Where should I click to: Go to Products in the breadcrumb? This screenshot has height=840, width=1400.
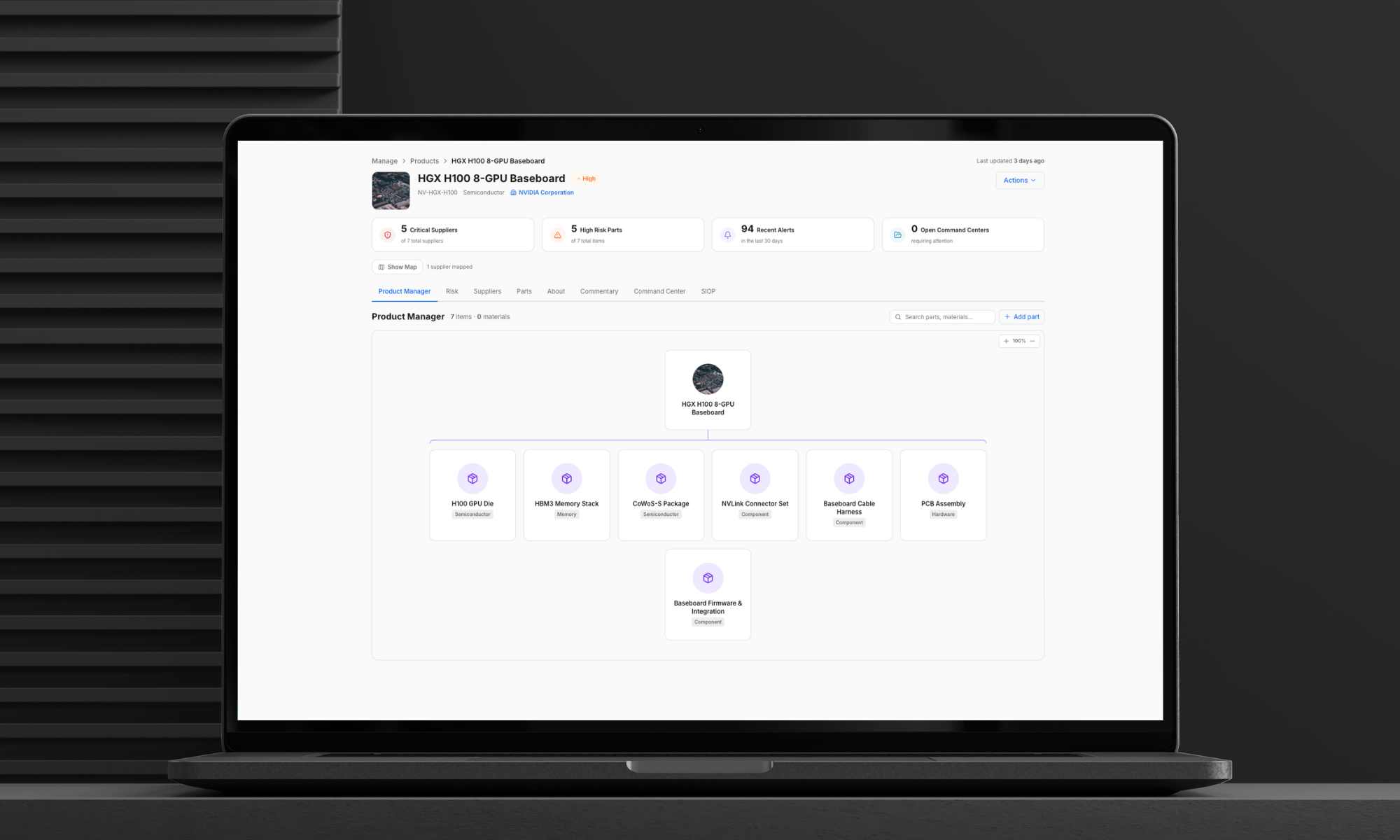pos(424,161)
